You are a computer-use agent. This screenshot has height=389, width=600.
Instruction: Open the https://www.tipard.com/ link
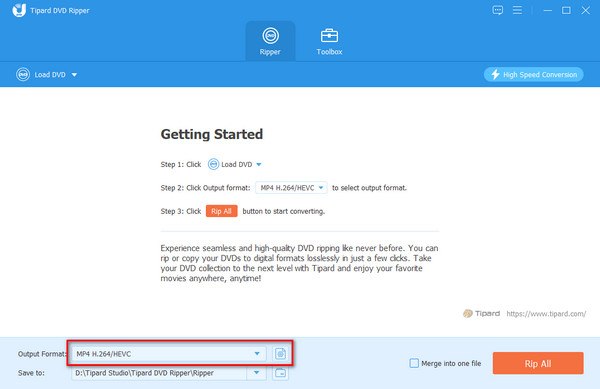546,314
